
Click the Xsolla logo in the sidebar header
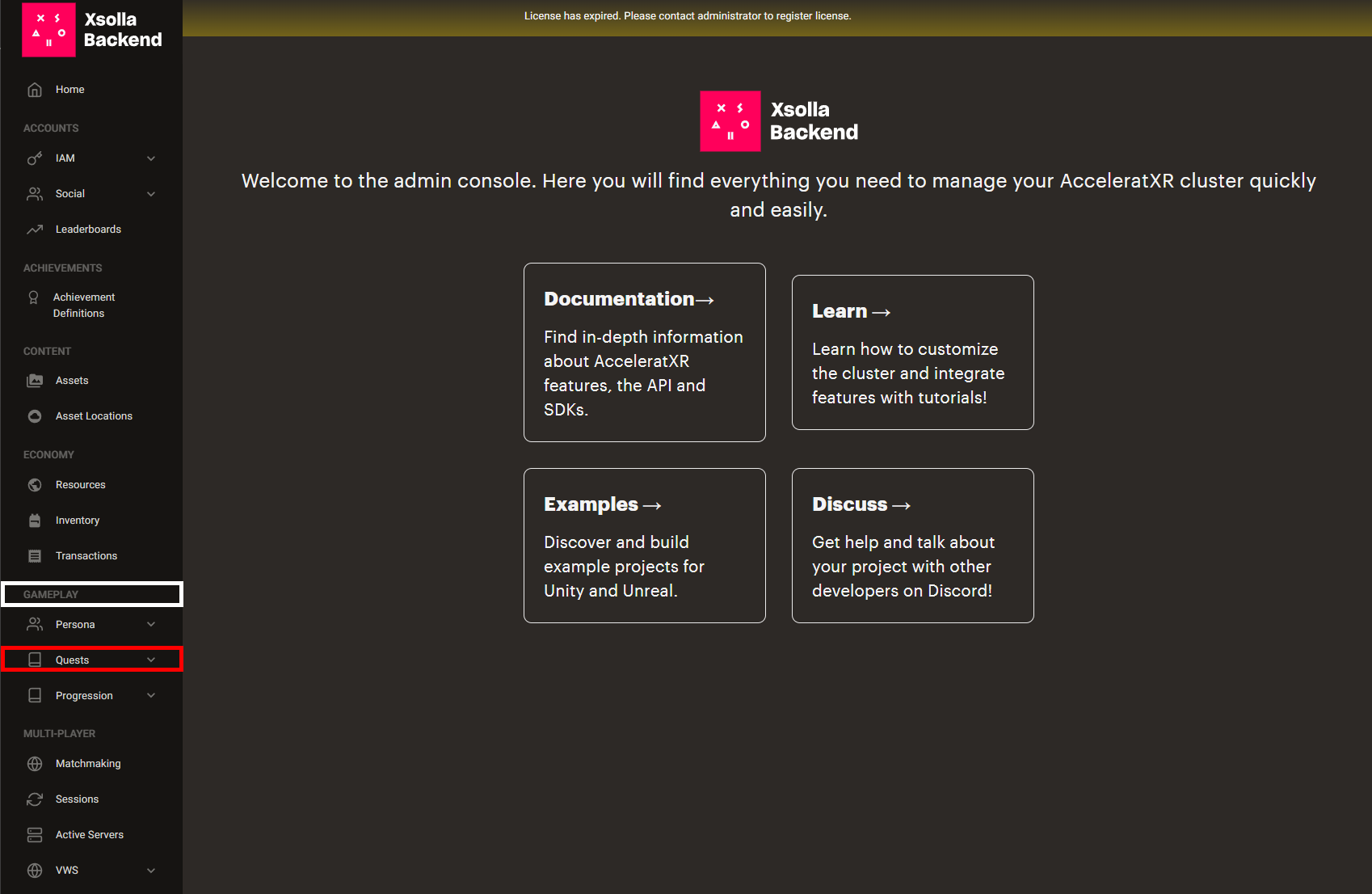point(48,30)
